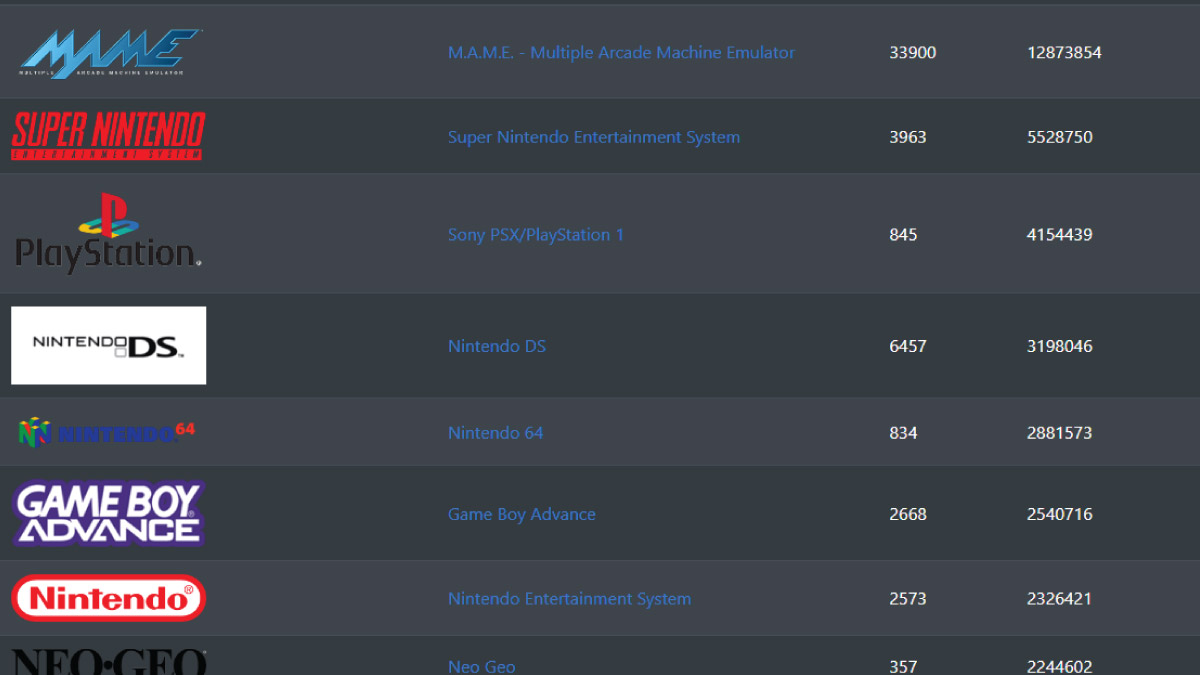Image resolution: width=1200 pixels, height=675 pixels.
Task: Select the value 12873854
Action: tap(1064, 52)
